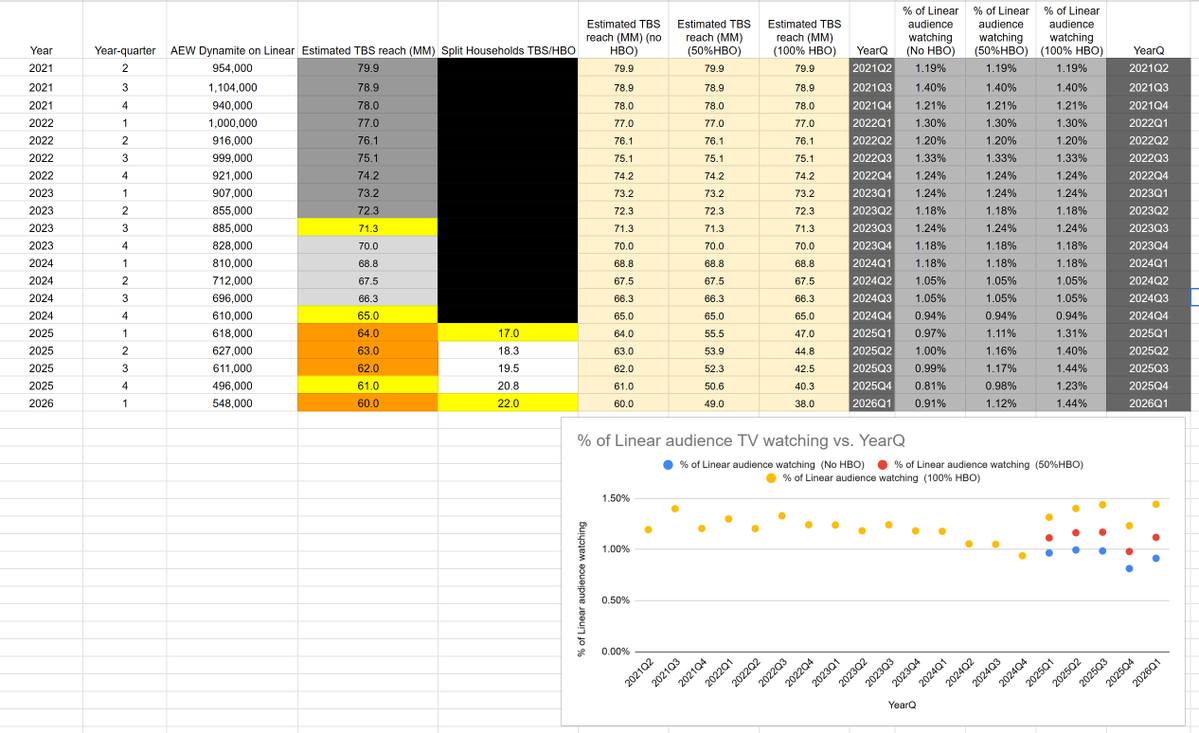Click the 0.50% axis label in chart
The width and height of the screenshot is (1199, 733).
click(x=616, y=601)
